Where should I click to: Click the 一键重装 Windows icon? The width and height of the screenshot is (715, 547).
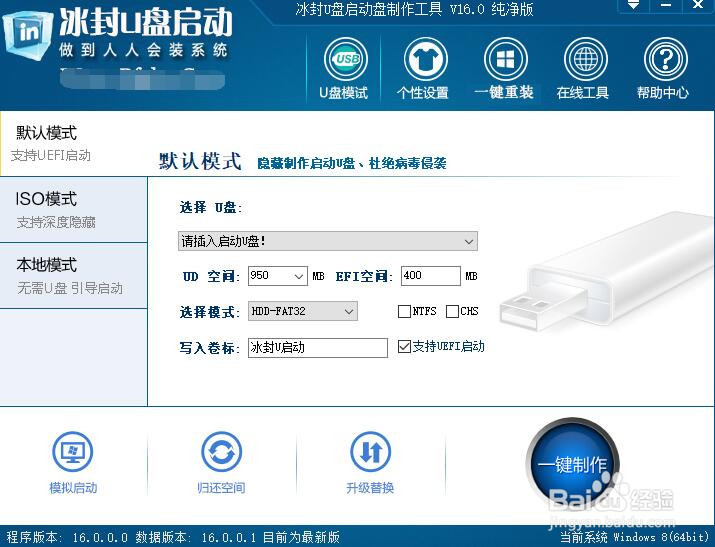tap(505, 59)
